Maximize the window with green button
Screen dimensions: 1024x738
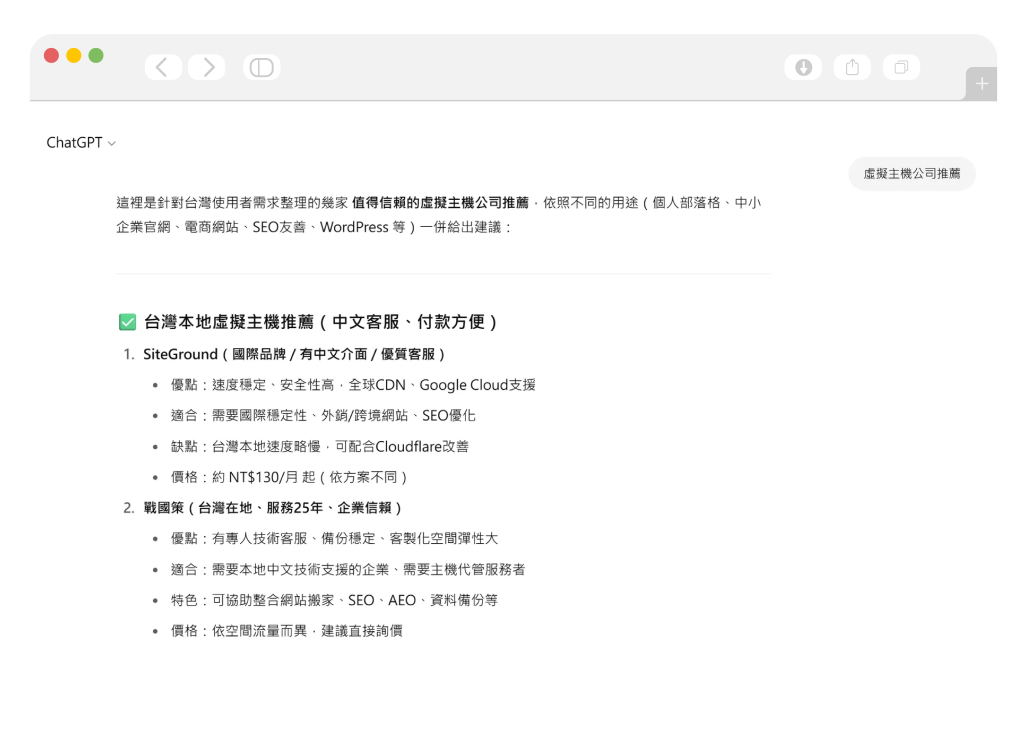pyautogui.click(x=96, y=56)
